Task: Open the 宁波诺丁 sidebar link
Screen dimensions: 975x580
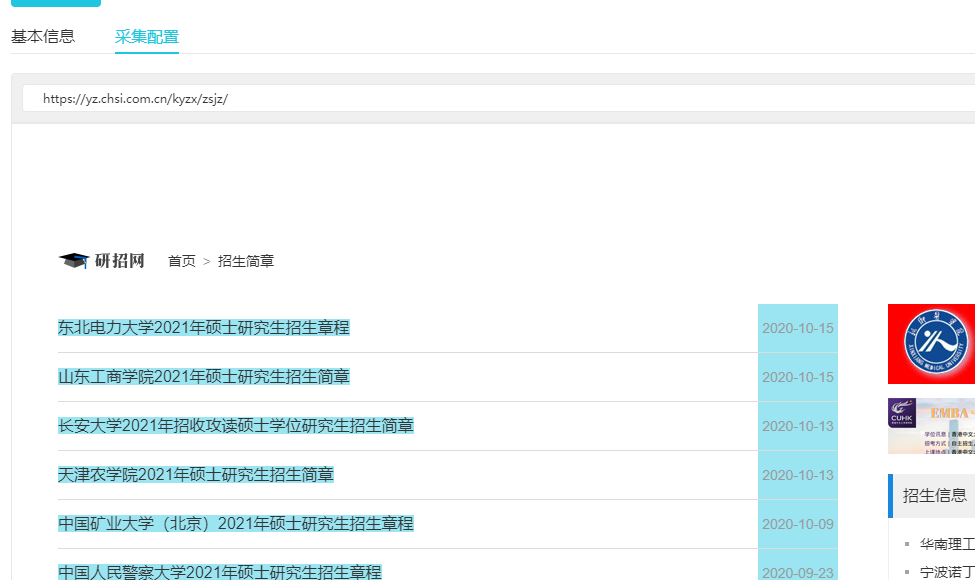Action: 947,571
